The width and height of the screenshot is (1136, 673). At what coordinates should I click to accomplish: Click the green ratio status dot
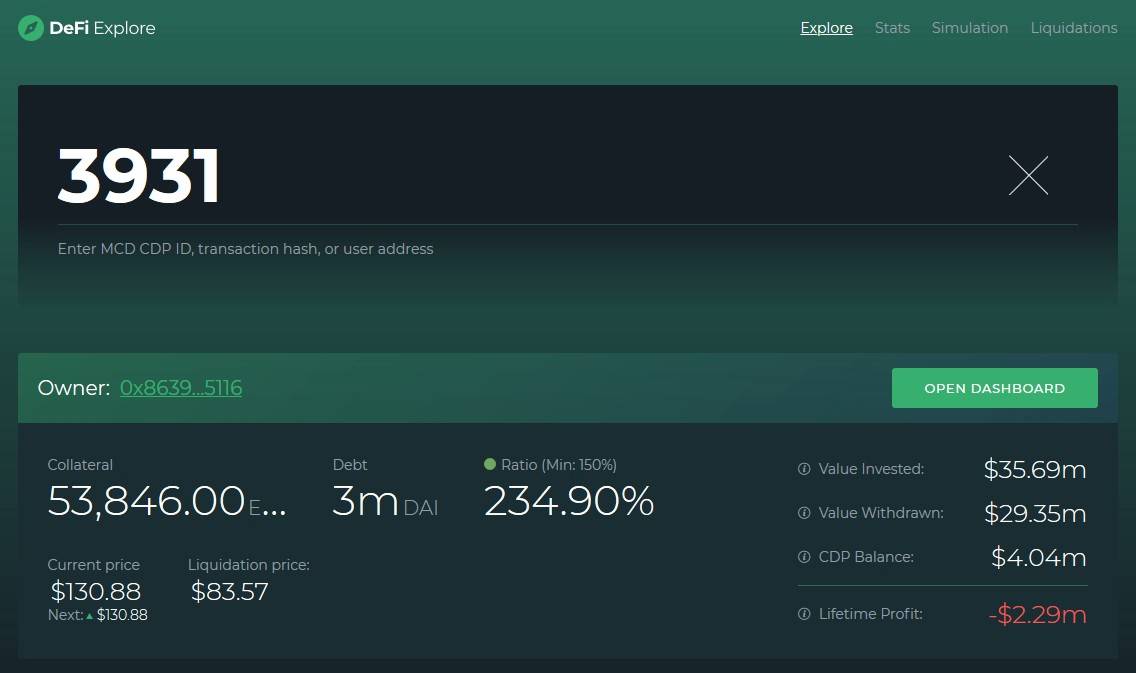click(x=490, y=464)
